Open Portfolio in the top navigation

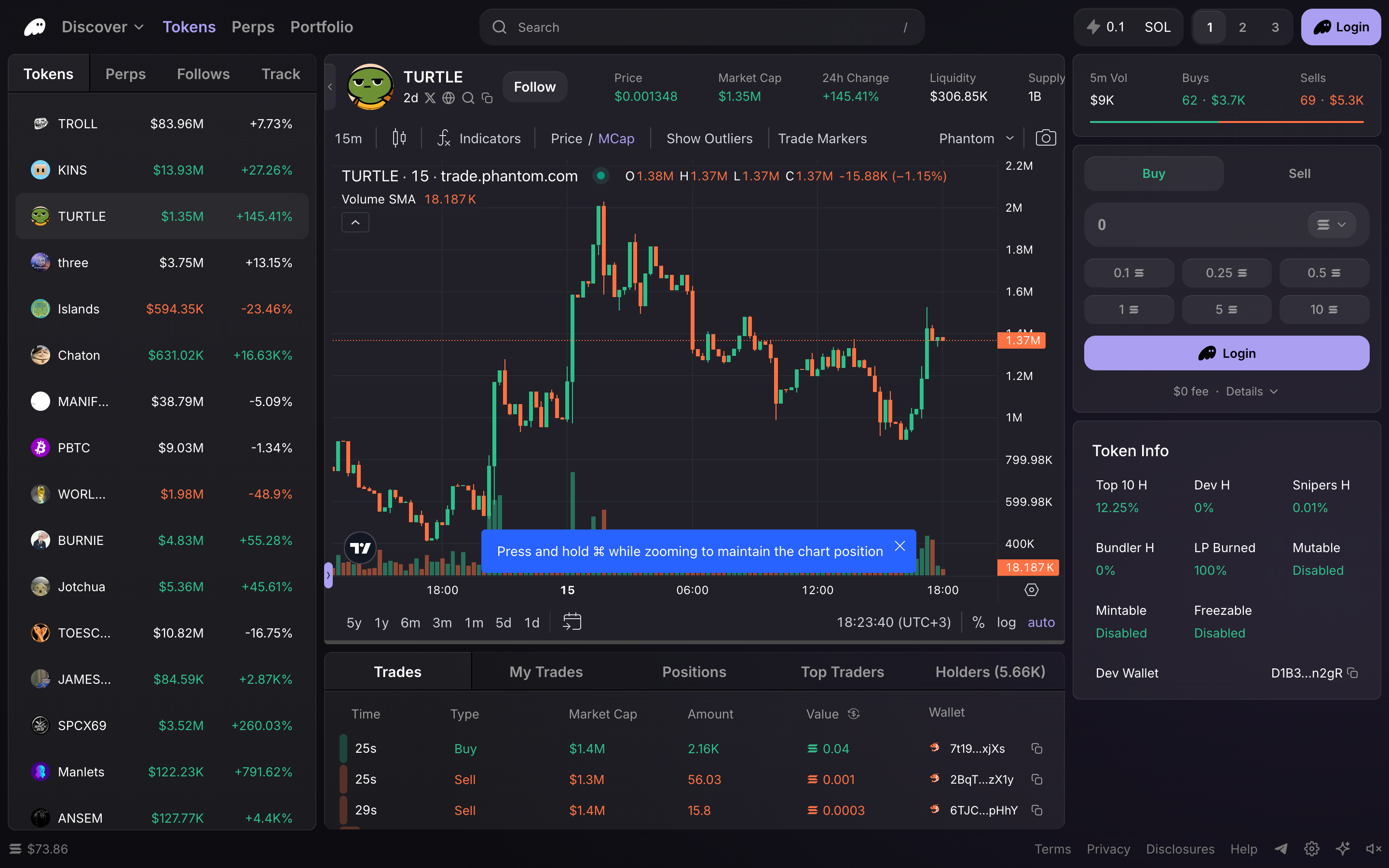coord(321,27)
